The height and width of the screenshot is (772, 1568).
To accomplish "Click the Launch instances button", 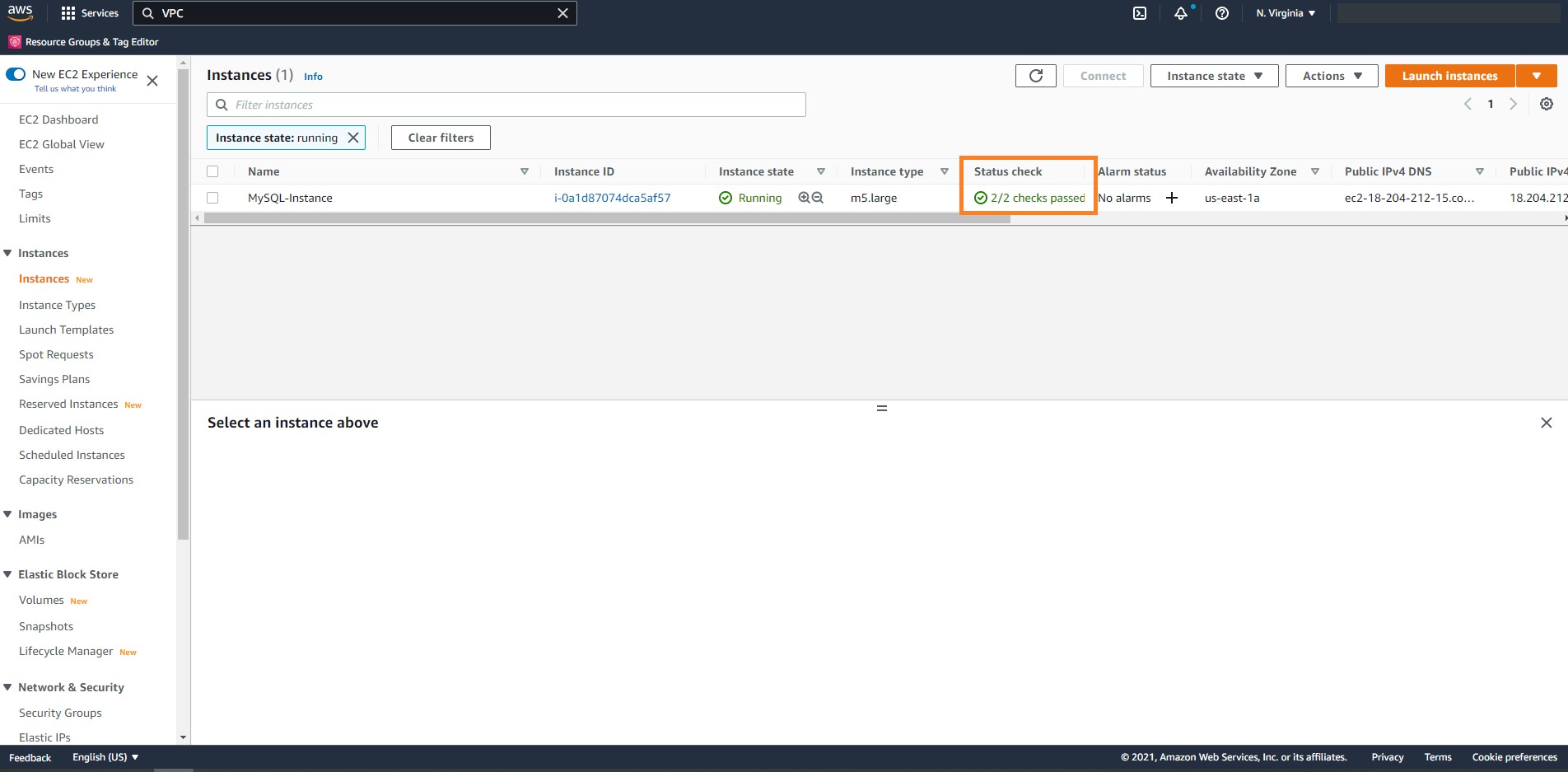I will 1449,76.
